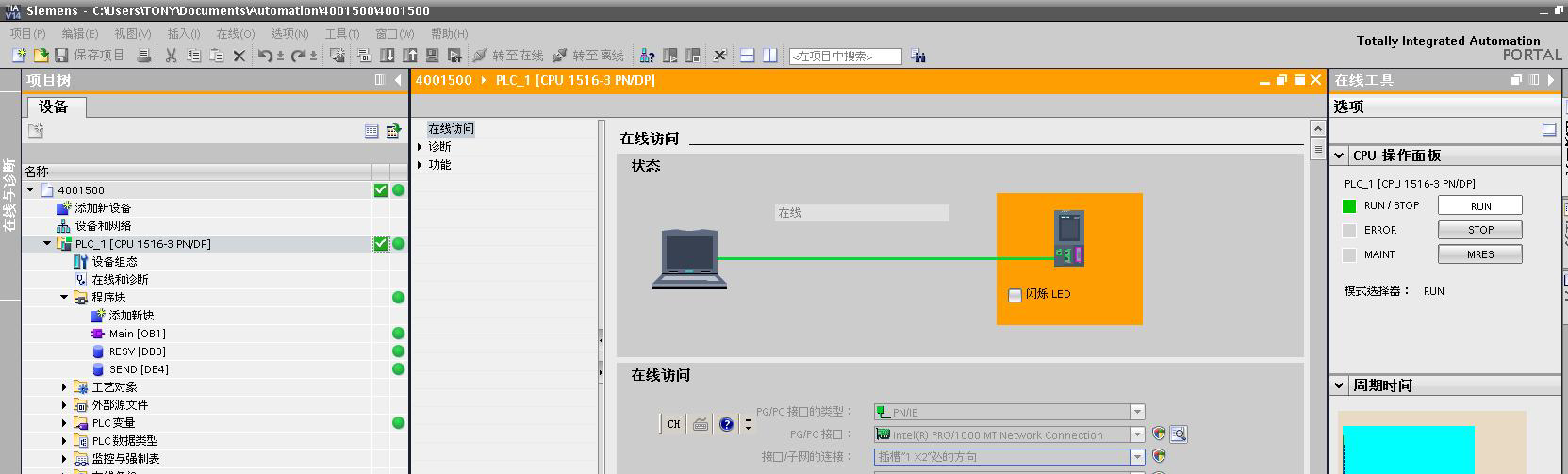Click the binoculars search icon
This screenshot has height=474, width=1568.
coord(918,57)
